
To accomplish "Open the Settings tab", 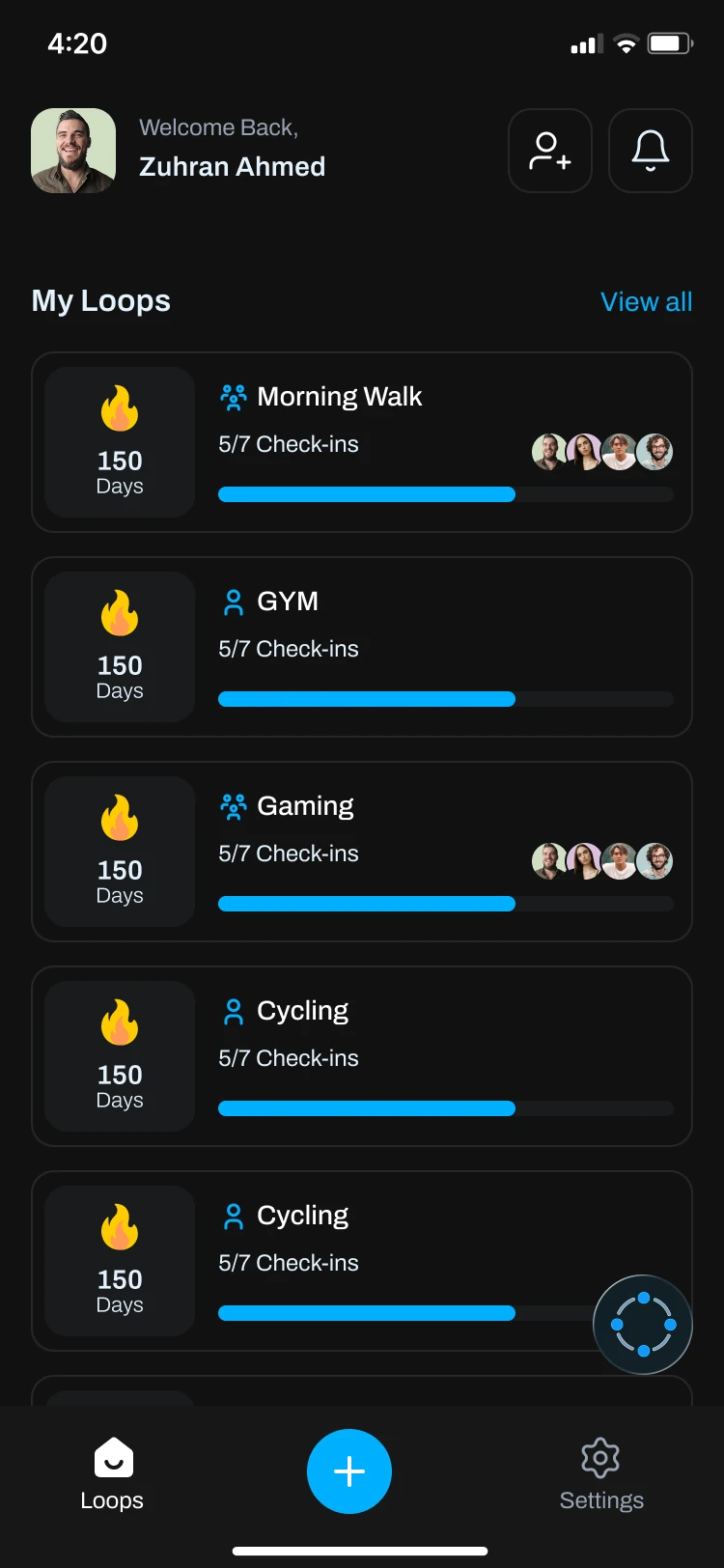I will (x=600, y=1473).
